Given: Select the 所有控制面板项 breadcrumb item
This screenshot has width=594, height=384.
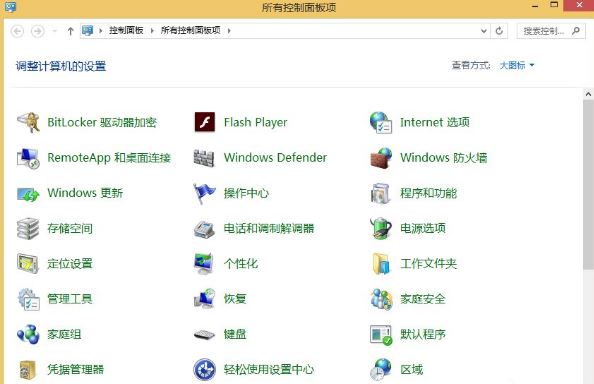Looking at the screenshot, I should [x=191, y=31].
